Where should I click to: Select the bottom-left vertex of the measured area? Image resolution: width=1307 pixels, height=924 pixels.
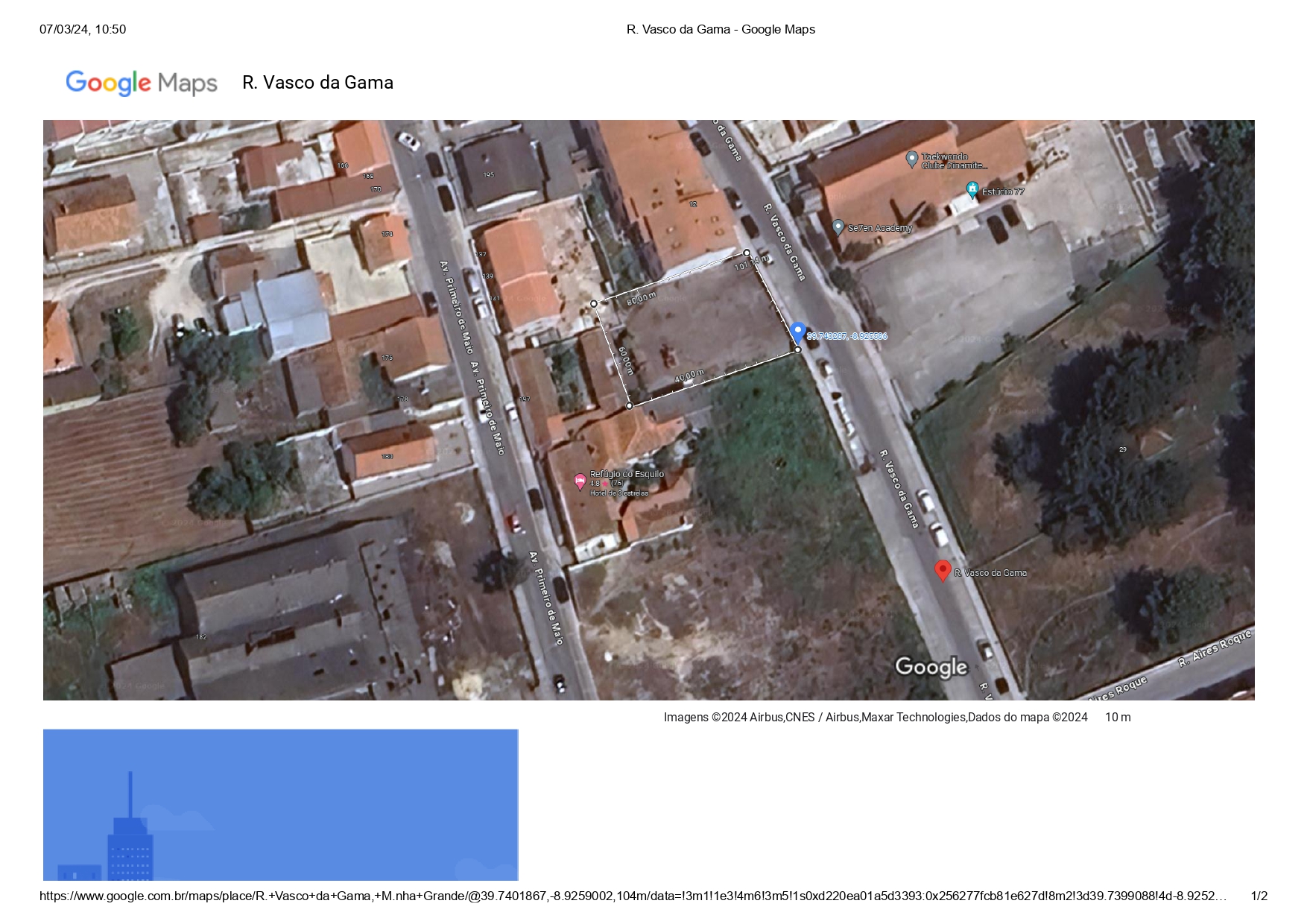630,406
